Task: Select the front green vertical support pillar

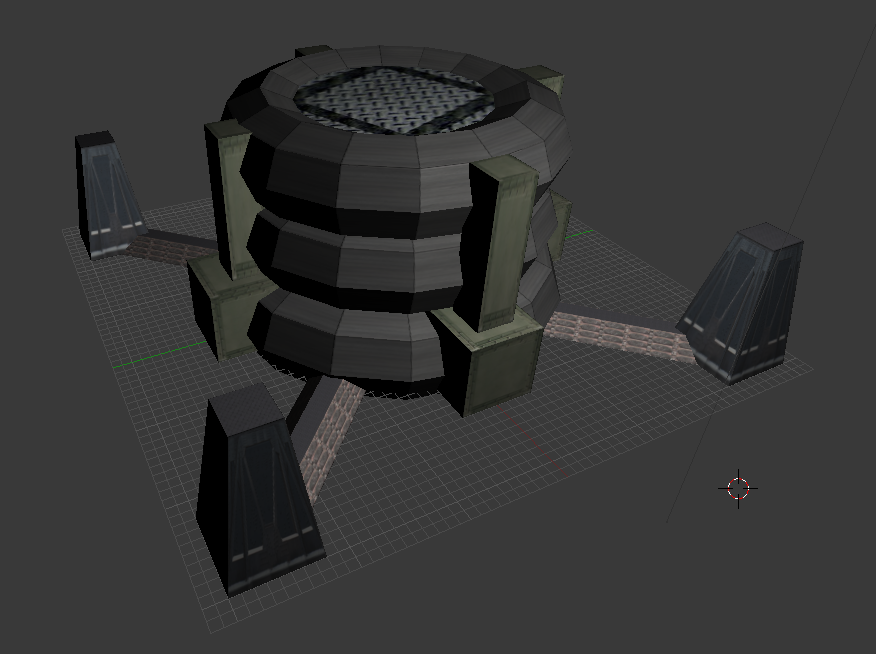Action: coord(498,243)
